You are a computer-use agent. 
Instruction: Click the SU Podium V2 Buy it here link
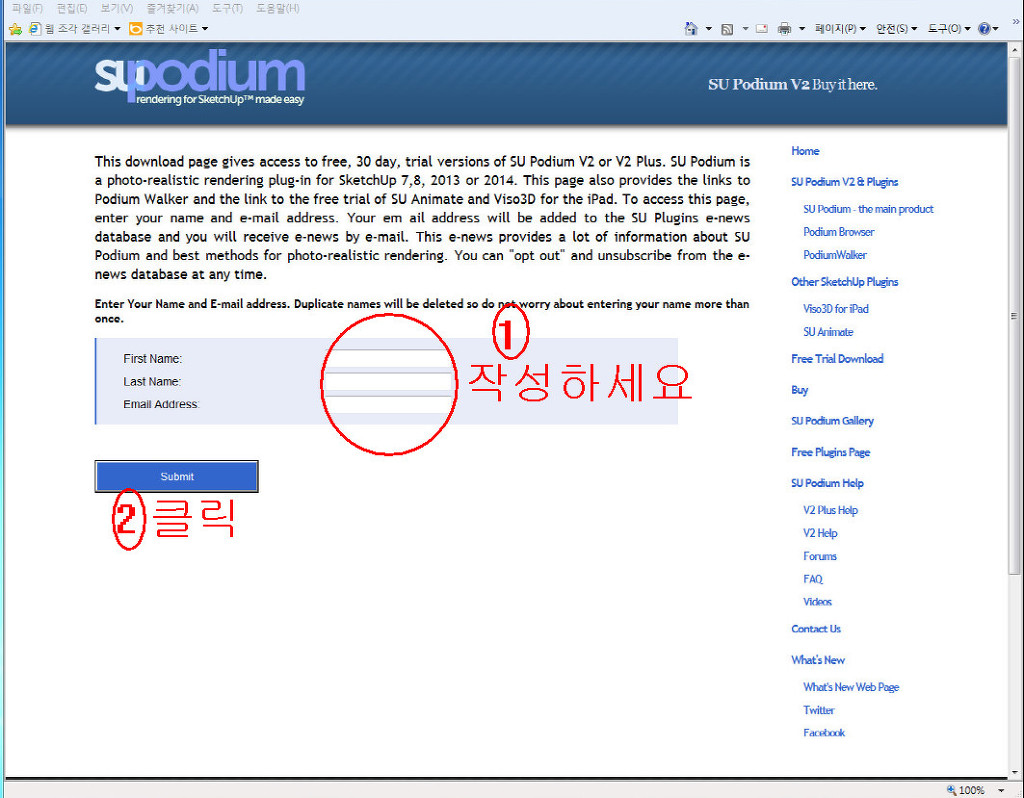[792, 84]
